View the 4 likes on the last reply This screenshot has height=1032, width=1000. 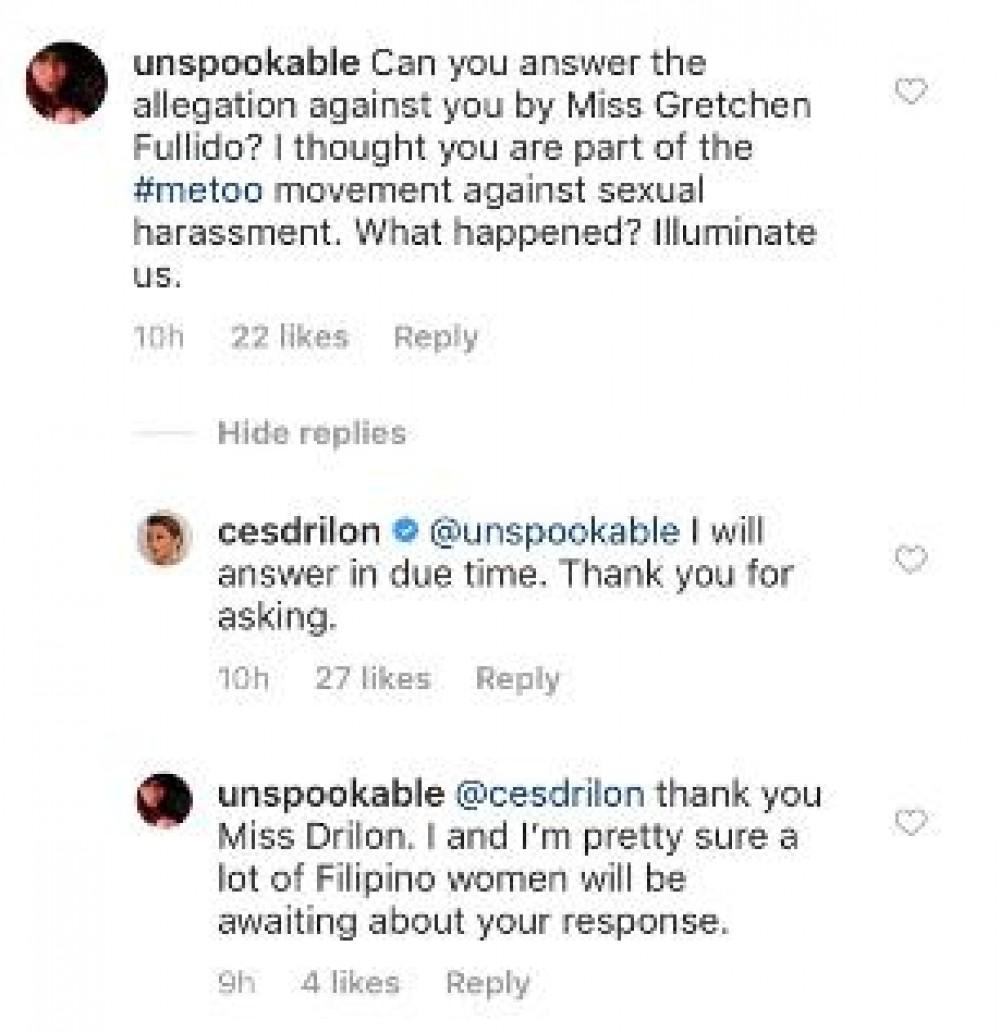(350, 983)
